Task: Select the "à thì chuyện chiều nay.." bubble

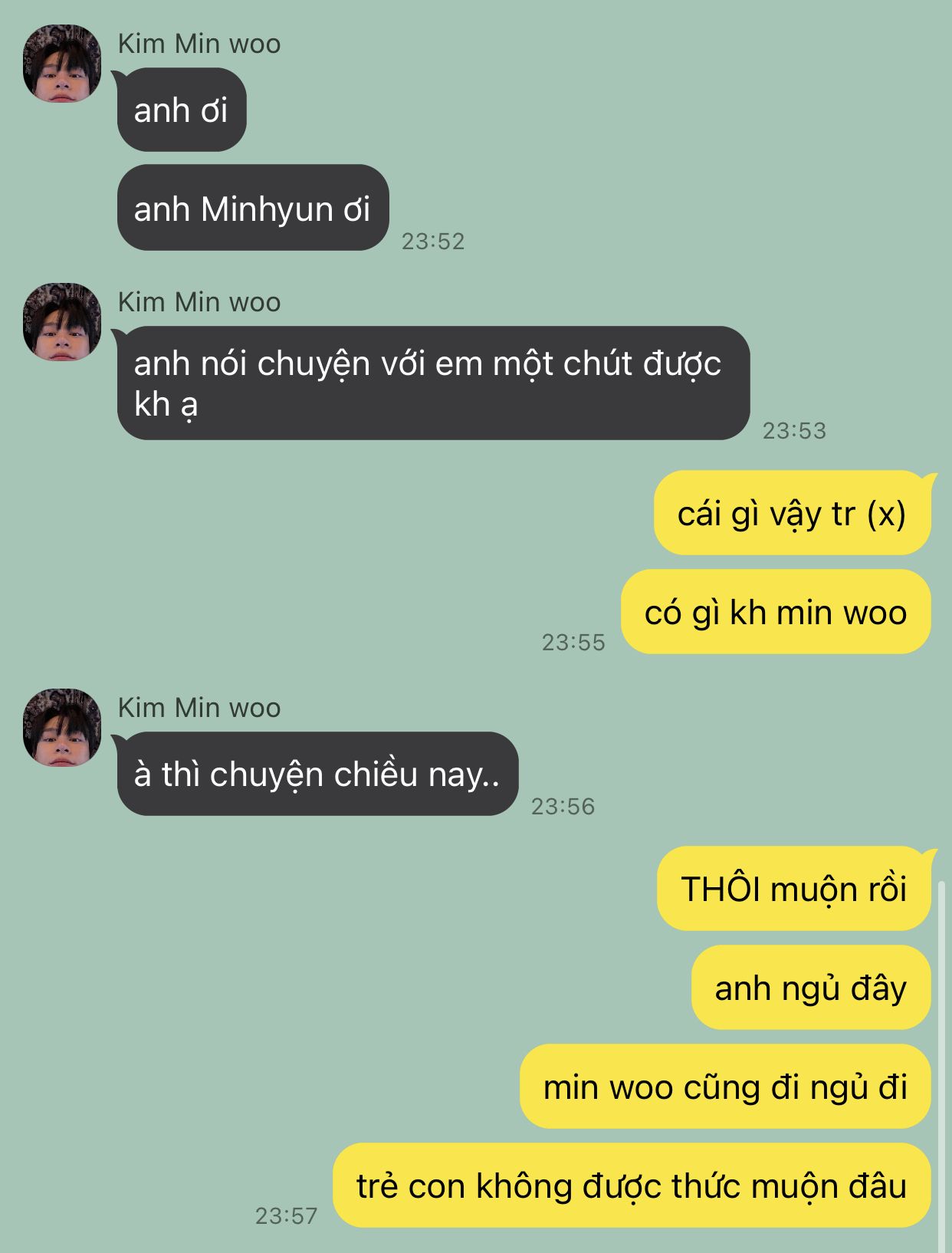Action: coord(318,774)
